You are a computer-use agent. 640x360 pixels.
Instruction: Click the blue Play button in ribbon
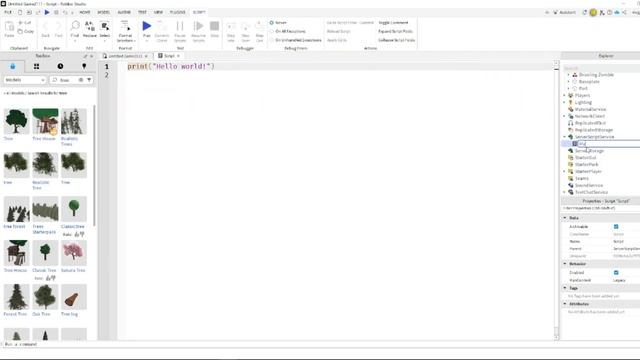(x=147, y=26)
